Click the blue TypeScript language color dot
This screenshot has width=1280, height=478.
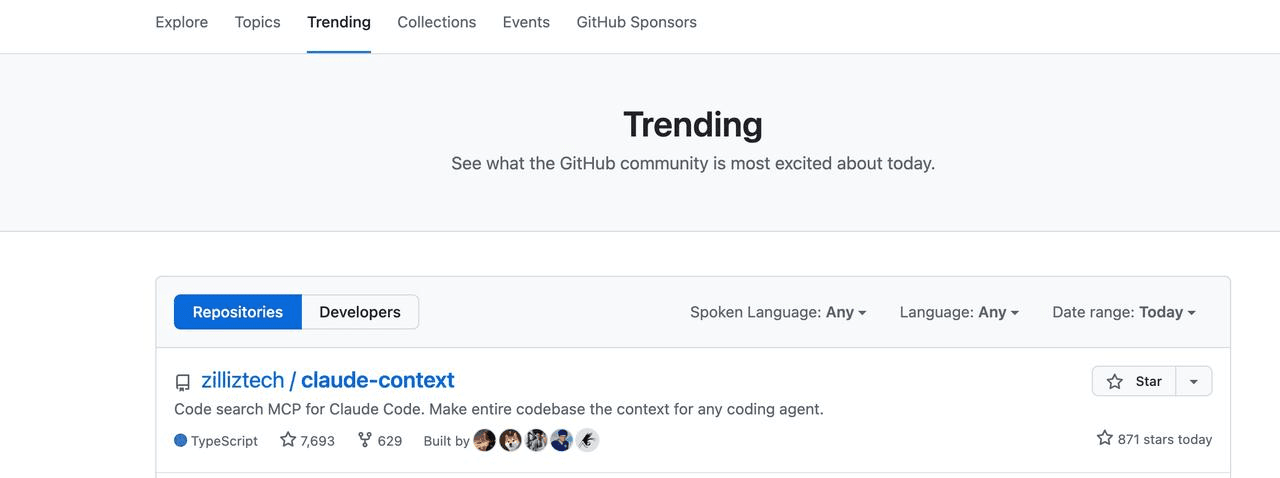point(181,440)
